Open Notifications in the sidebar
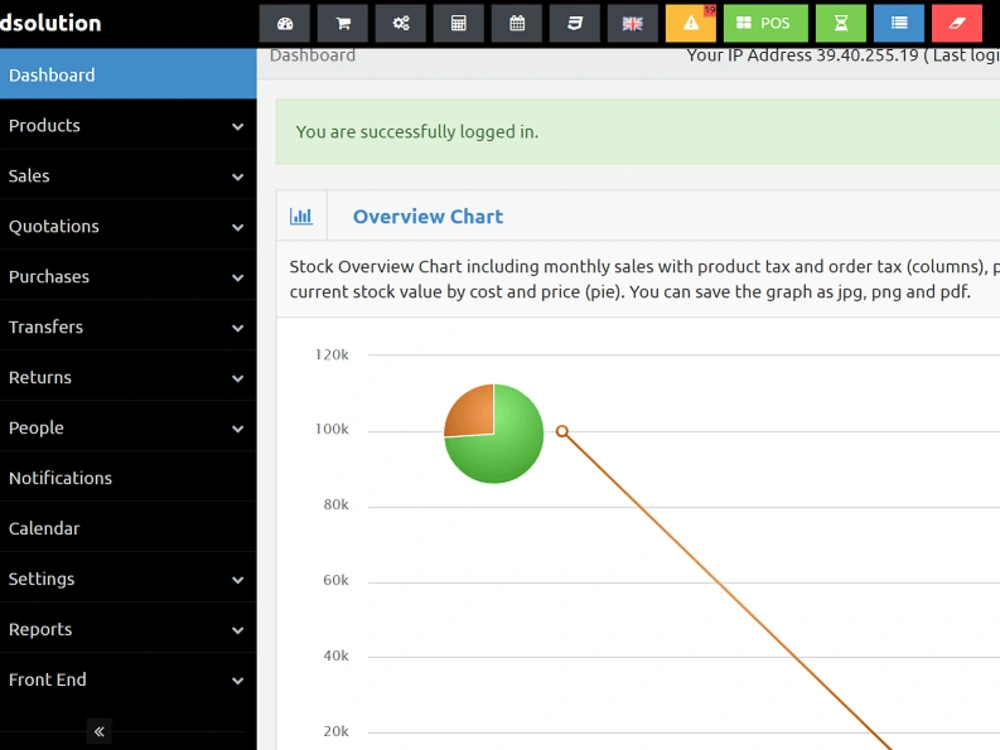This screenshot has height=750, width=1000. point(128,478)
